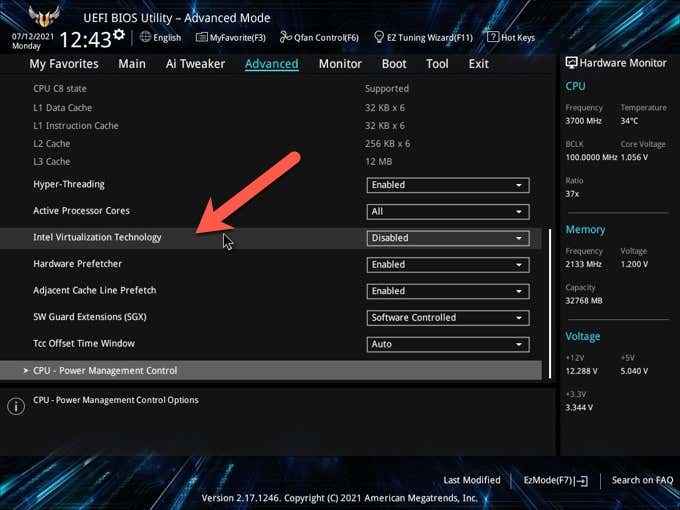Click the Hardware Monitor screen icon
680x510 pixels.
coord(571,63)
